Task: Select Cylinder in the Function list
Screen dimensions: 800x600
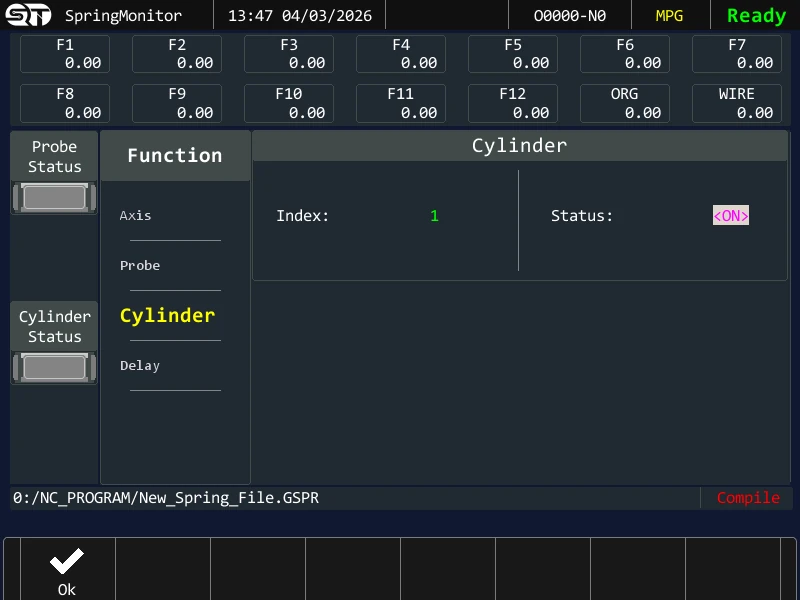Action: tap(167, 315)
